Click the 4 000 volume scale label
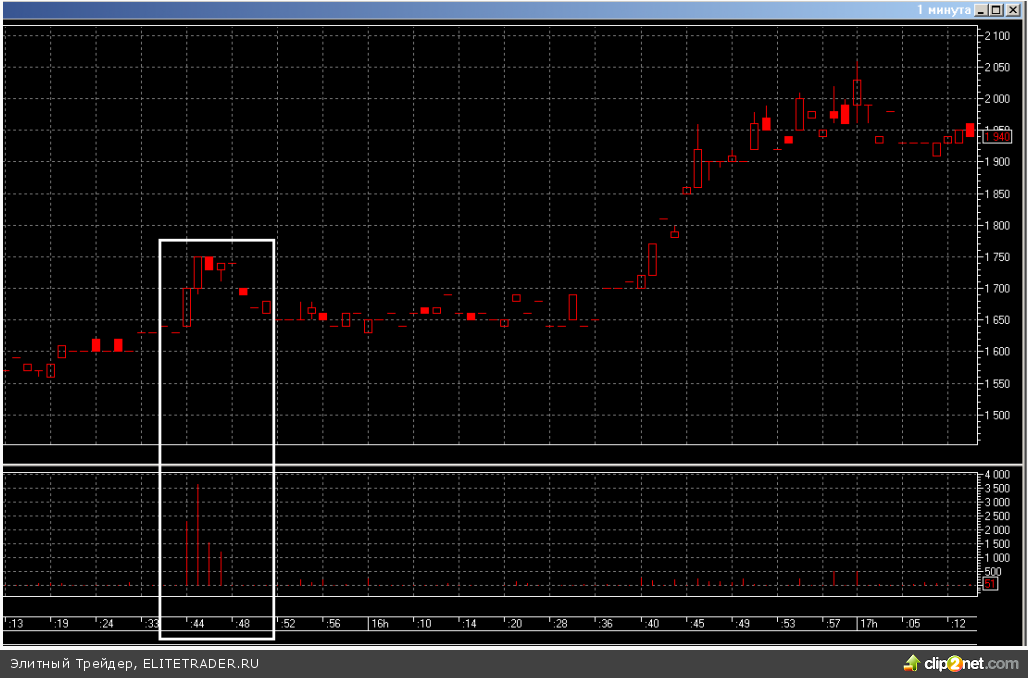 999,474
